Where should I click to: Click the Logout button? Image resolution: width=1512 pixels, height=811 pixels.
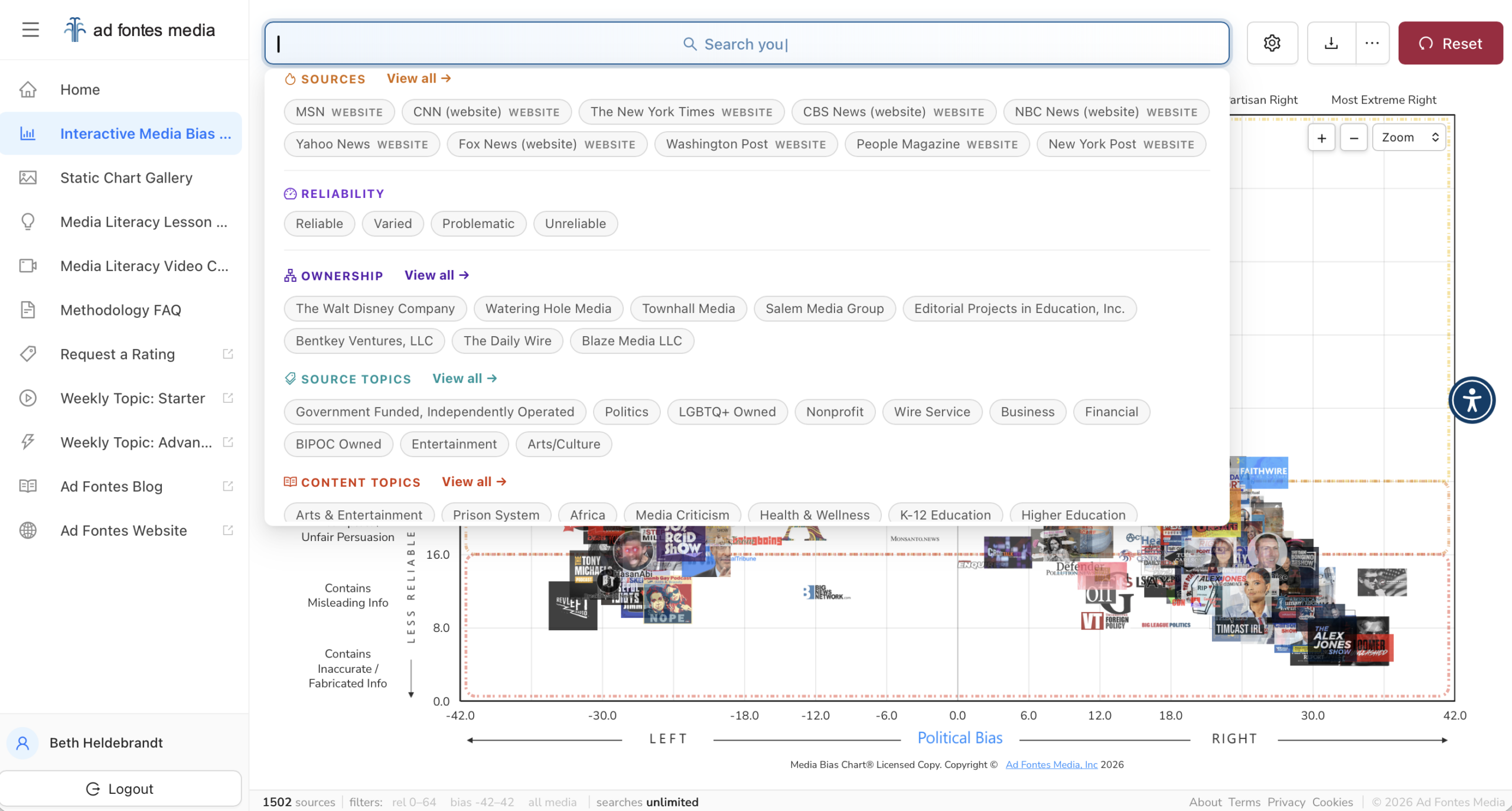[121, 789]
